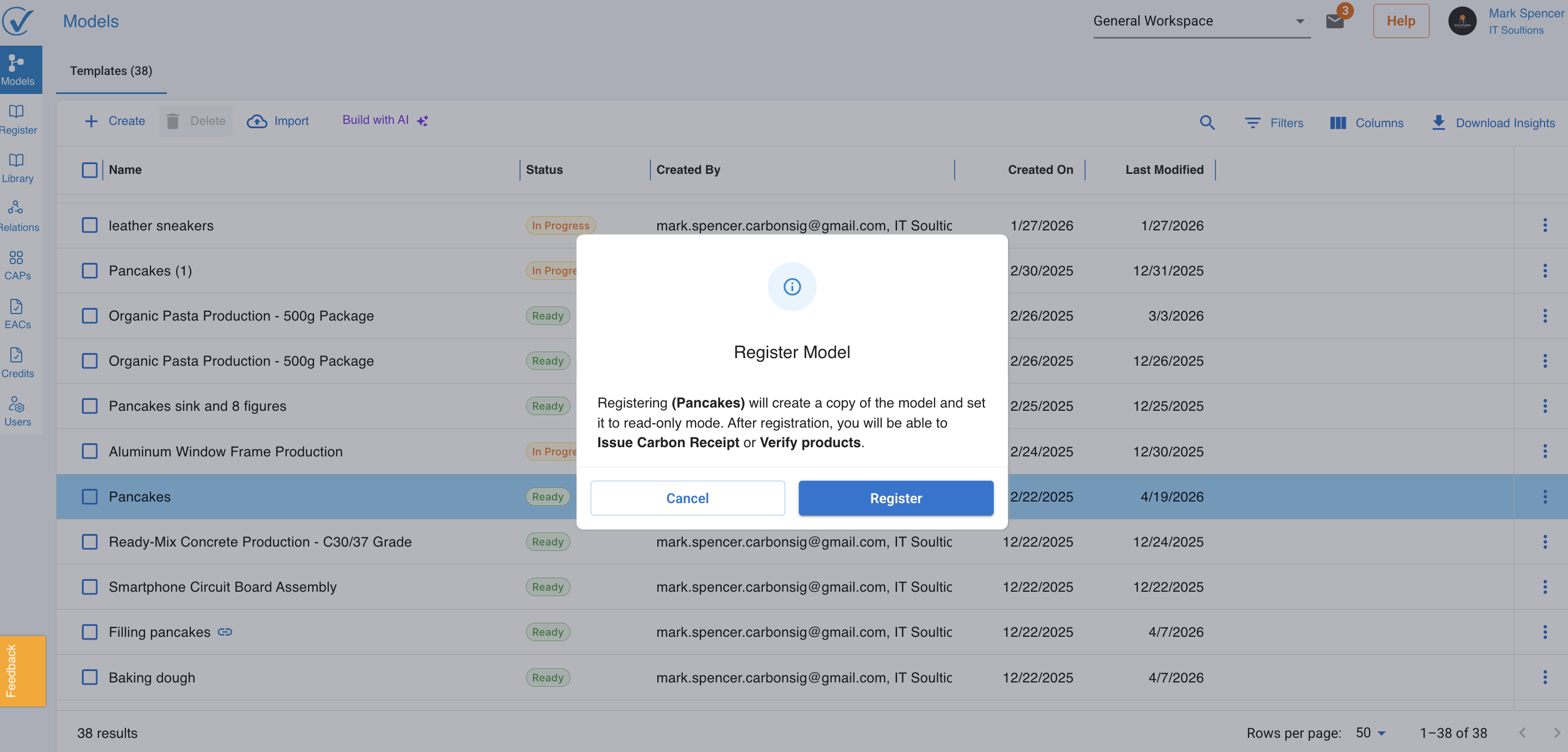Click the search magnifier icon

[x=1207, y=122]
